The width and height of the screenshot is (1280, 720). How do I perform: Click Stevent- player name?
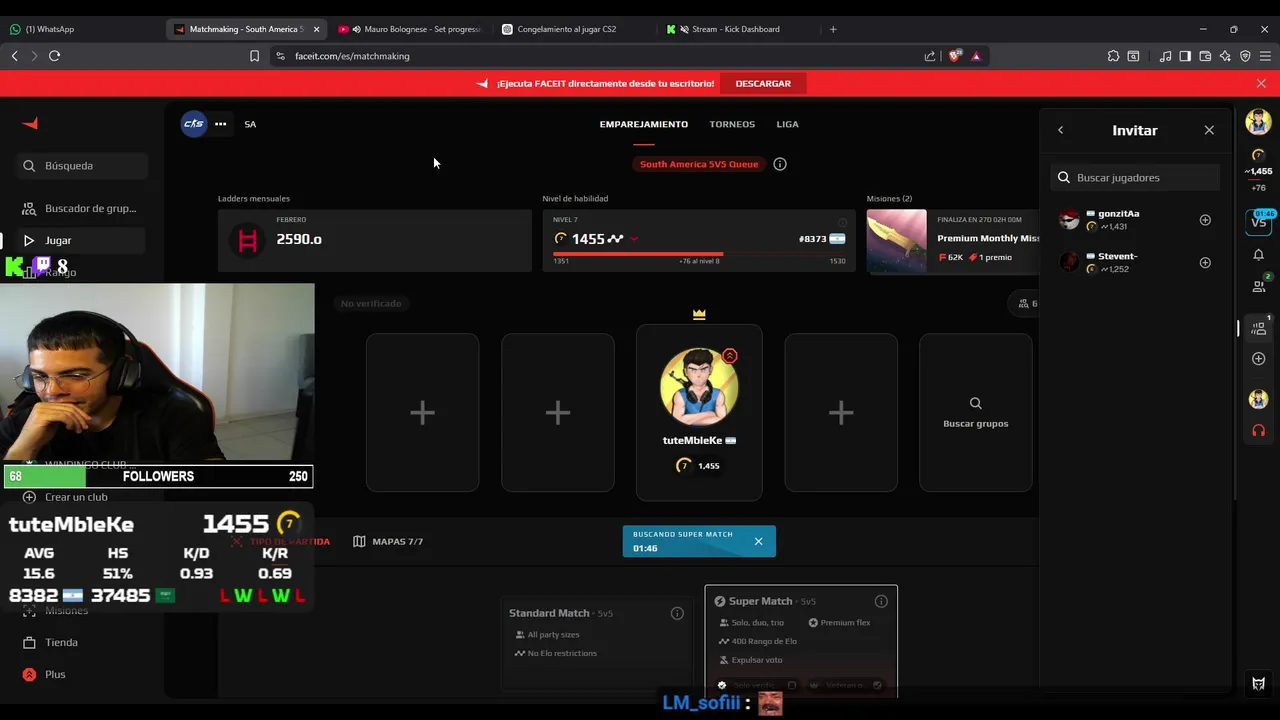[1117, 256]
